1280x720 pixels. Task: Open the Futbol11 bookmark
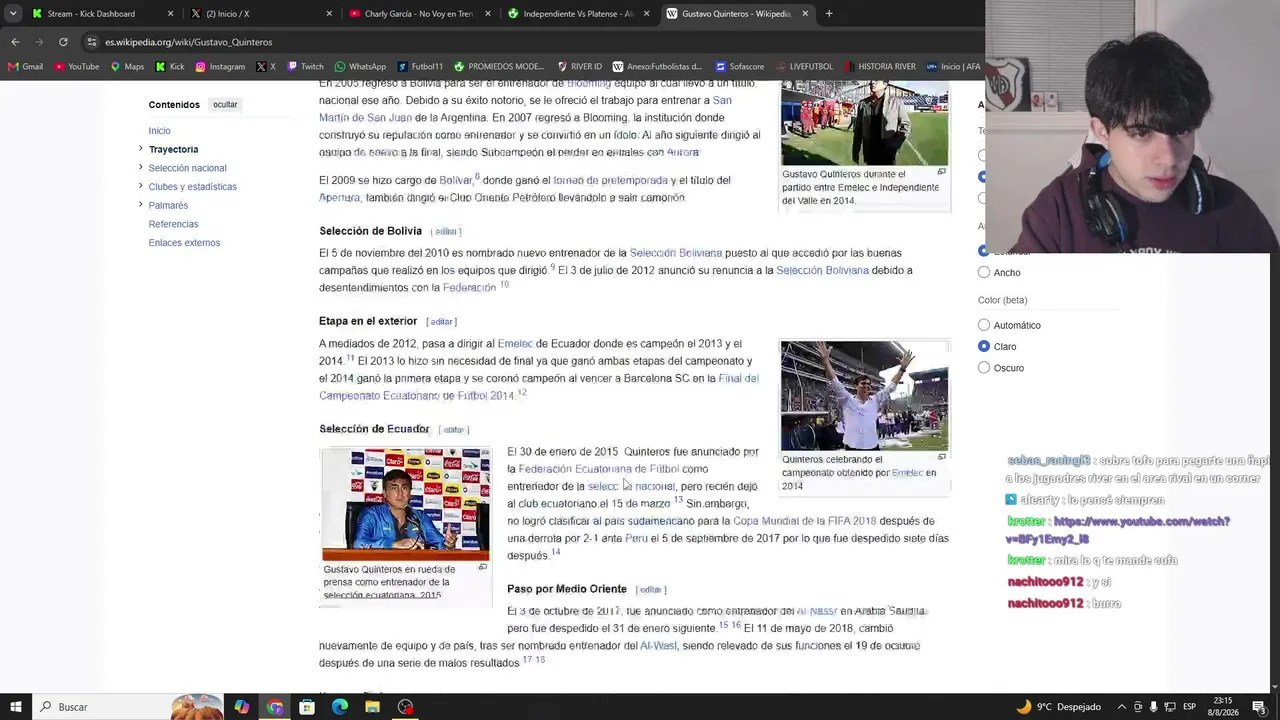(x=420, y=67)
